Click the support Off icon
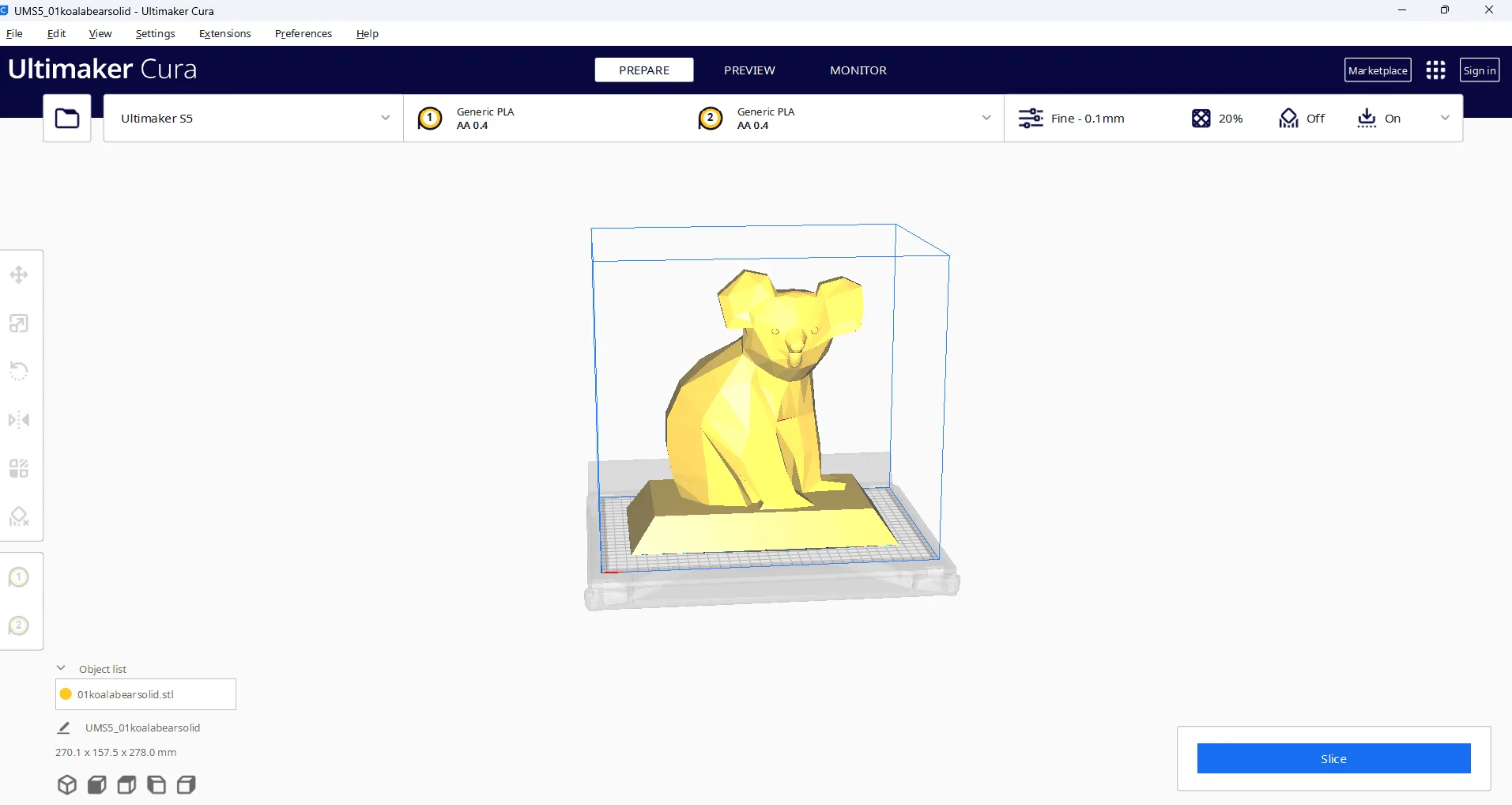 pyautogui.click(x=1288, y=119)
